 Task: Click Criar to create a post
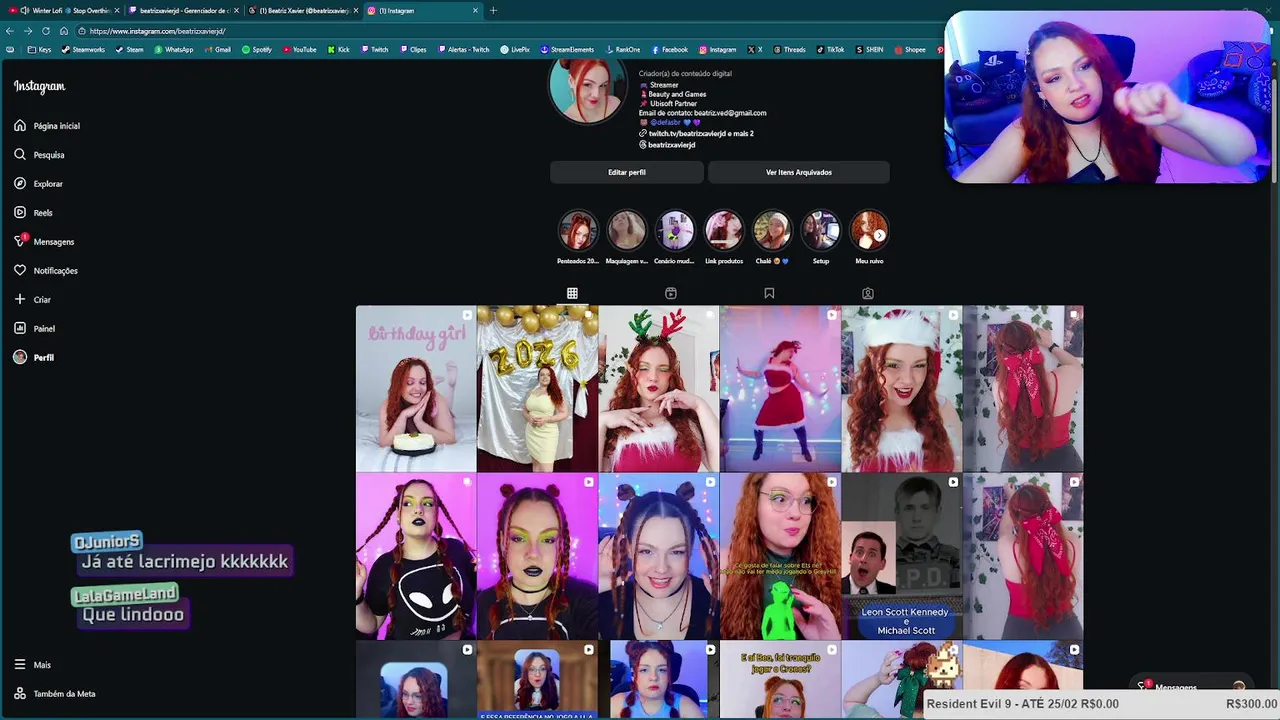[x=32, y=300]
